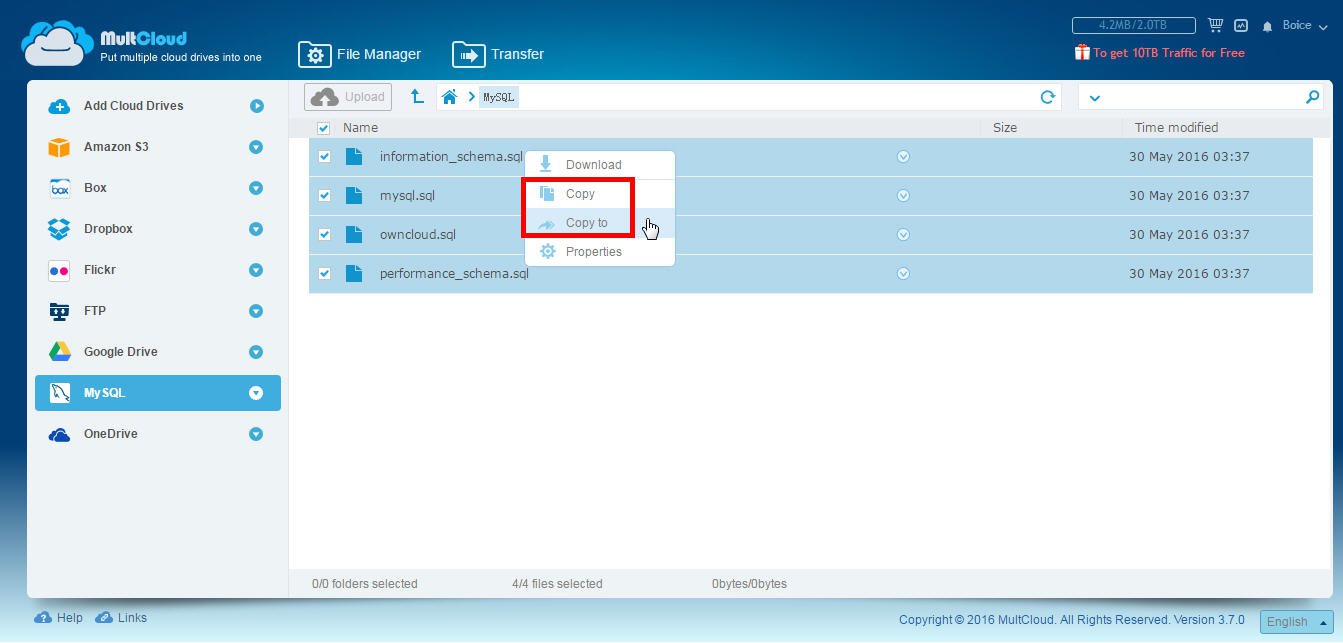The width and height of the screenshot is (1343, 643).
Task: Uncheck the owncloud.sql file checkbox
Action: pyautogui.click(x=324, y=235)
